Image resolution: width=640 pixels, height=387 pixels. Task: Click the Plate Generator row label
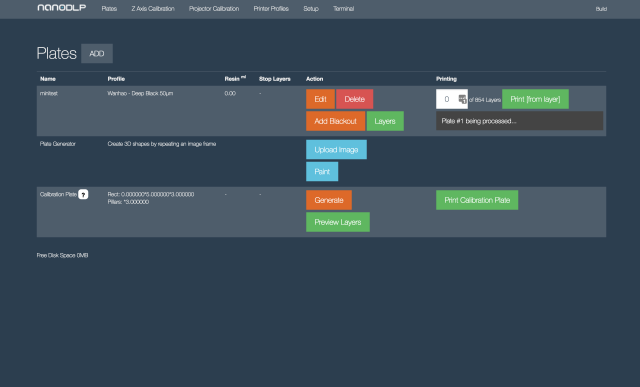58,144
